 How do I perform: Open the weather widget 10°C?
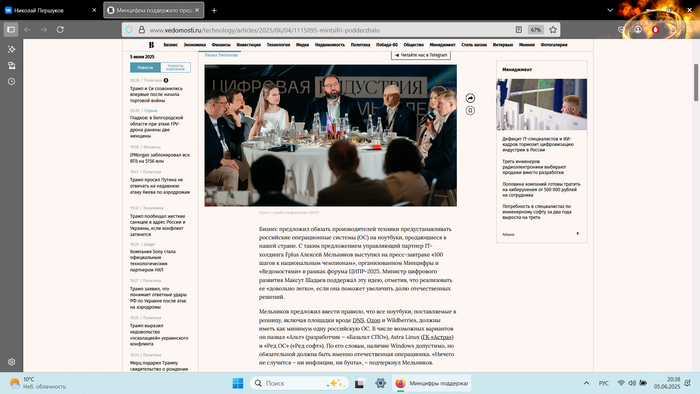(x=38, y=383)
